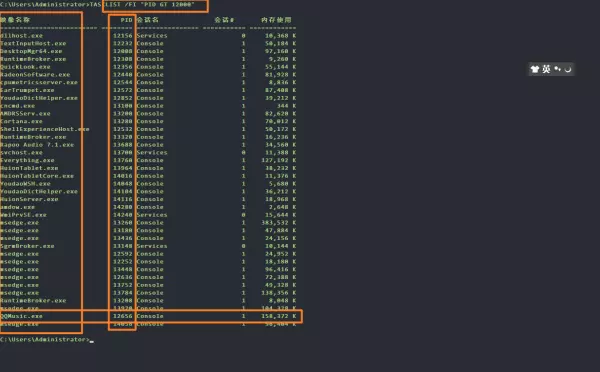The image size is (600, 372).
Task: Click PID value 12356
Action: [122, 67]
